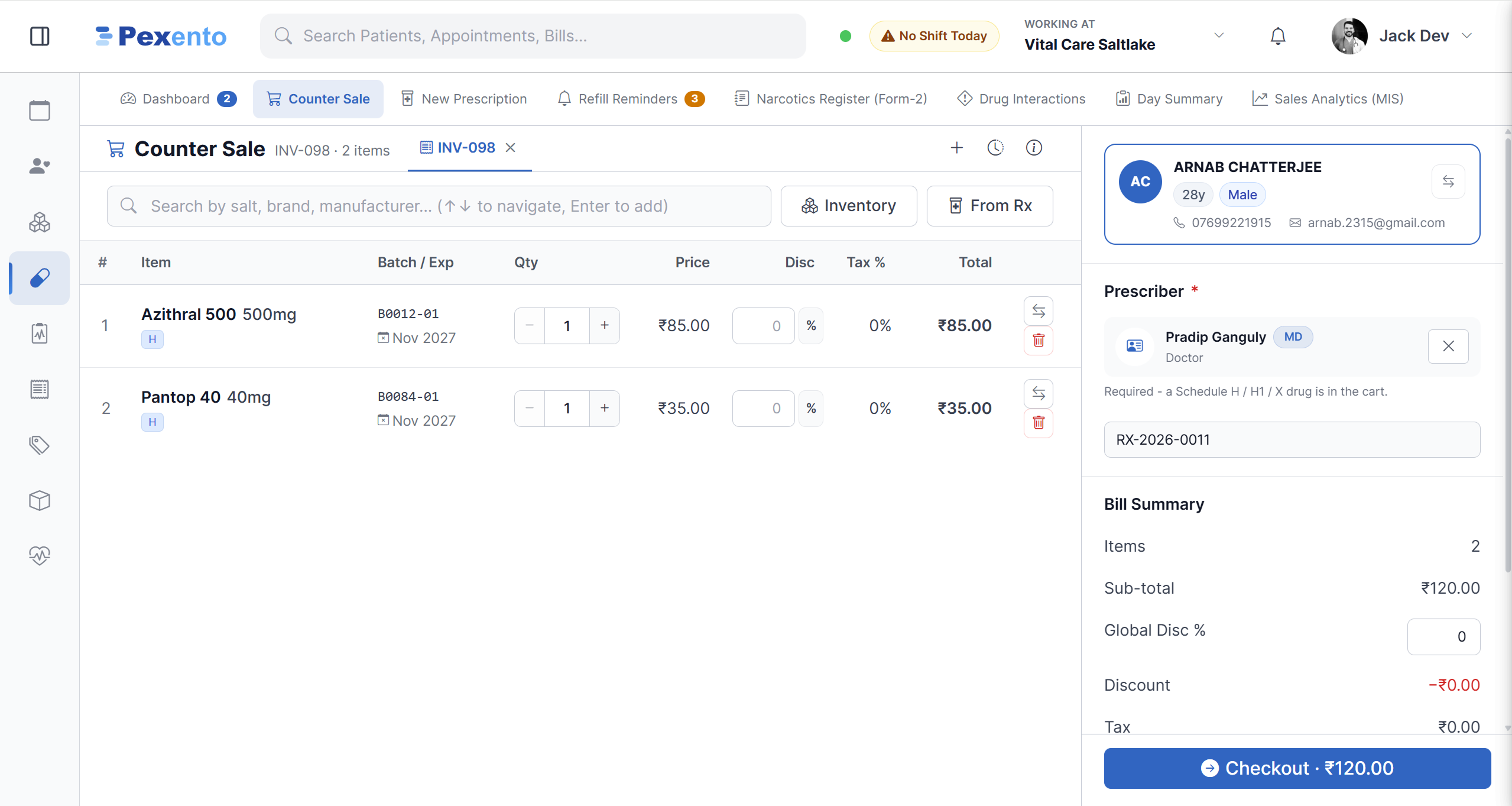Click the No Shift Today badge
1512x806 pixels.
(934, 36)
